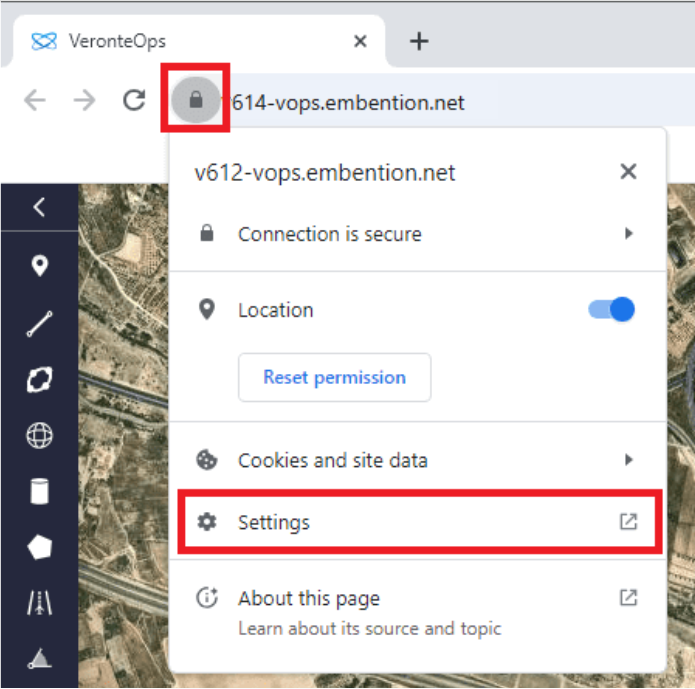This screenshot has height=689, width=695.
Task: Click the triangle icon at sidebar bottom
Action: tap(40, 657)
